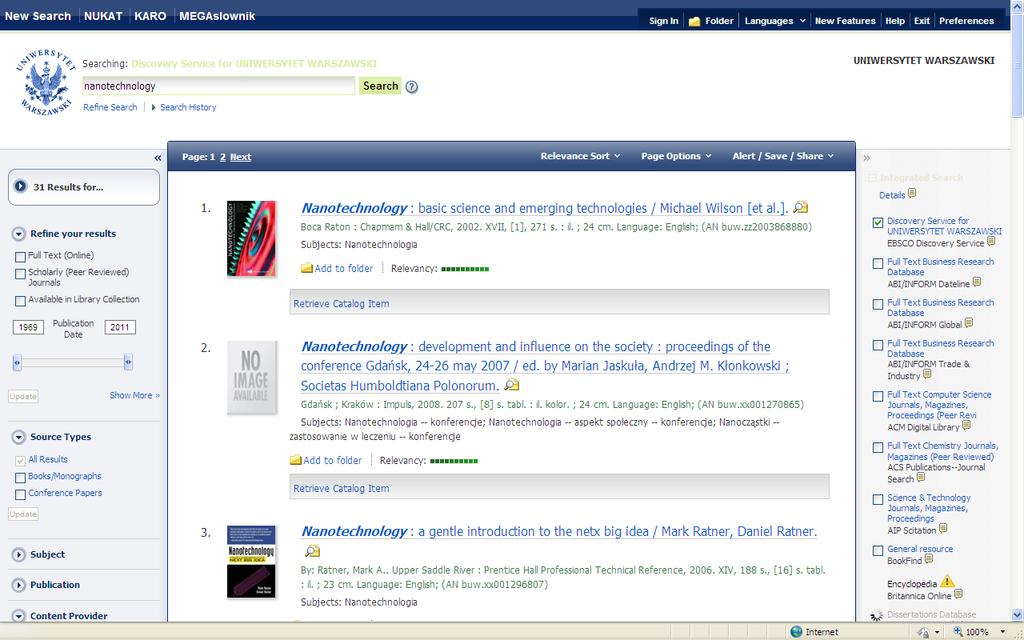Collapse right panel with double chevron icon
1024x640 pixels.
point(867,158)
